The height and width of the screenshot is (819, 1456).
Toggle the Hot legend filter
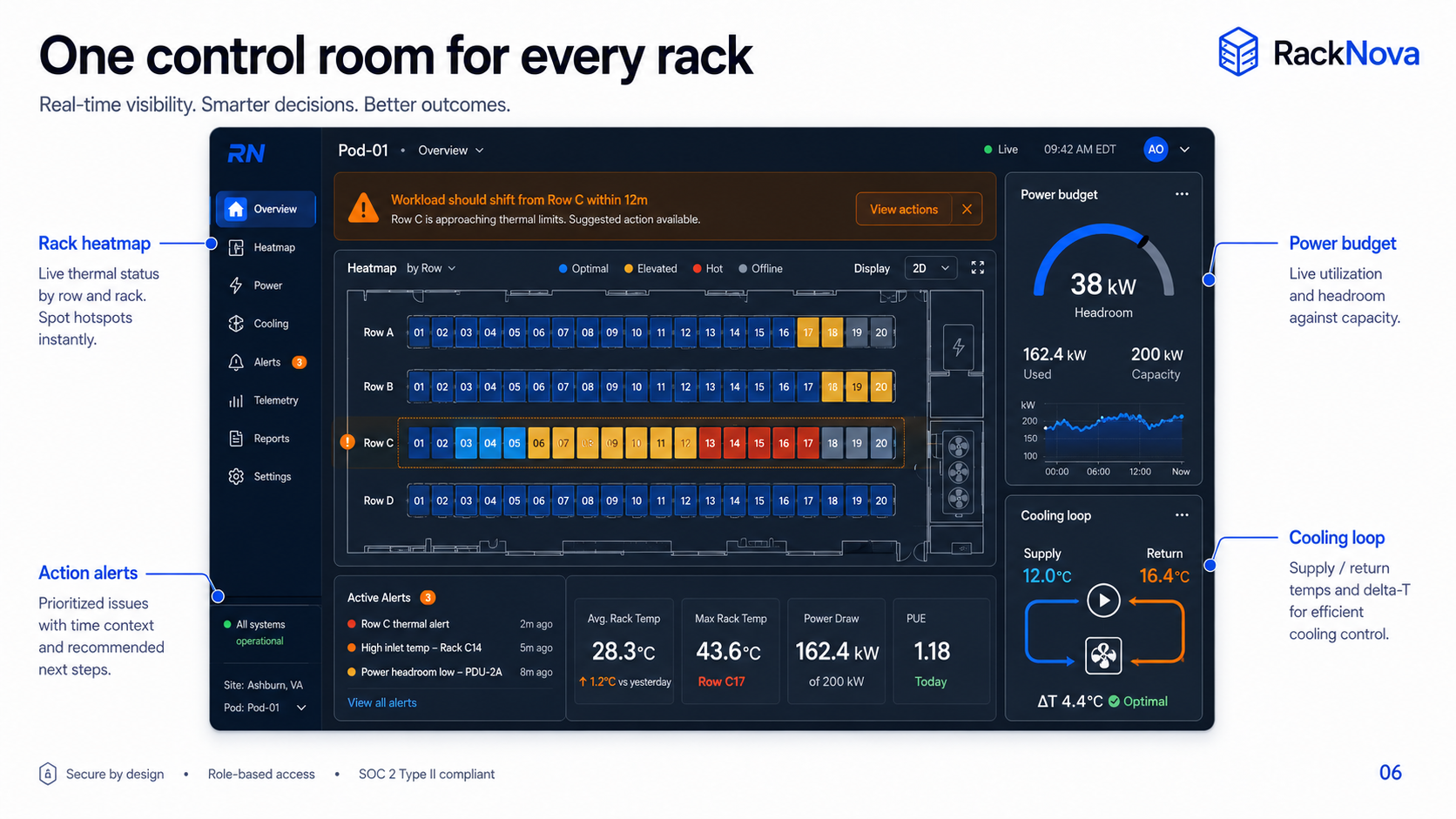707,268
